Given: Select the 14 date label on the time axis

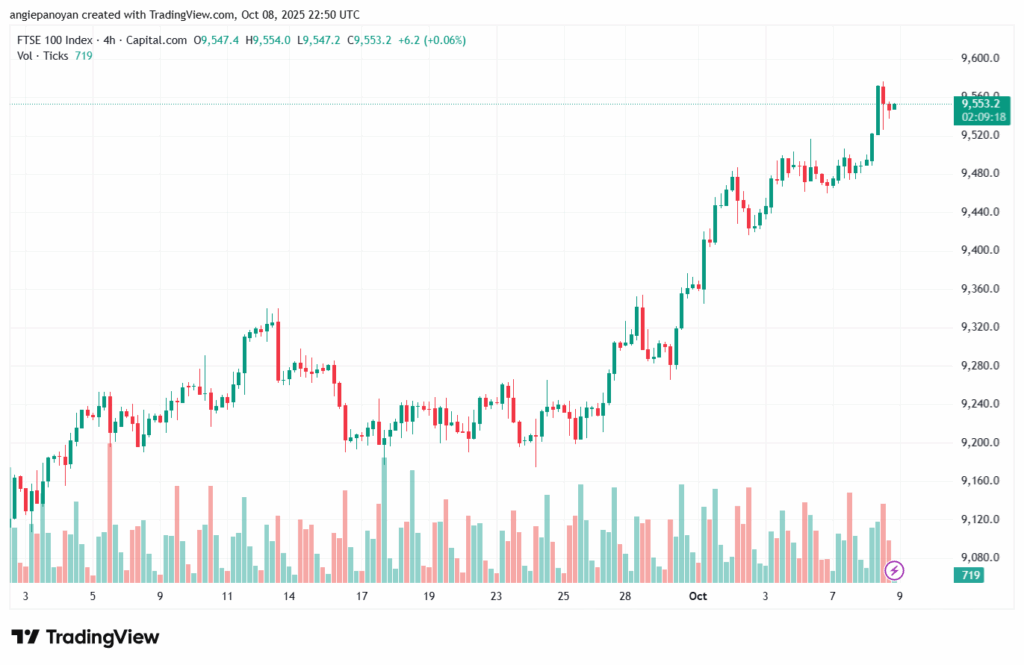Looking at the screenshot, I should (289, 596).
